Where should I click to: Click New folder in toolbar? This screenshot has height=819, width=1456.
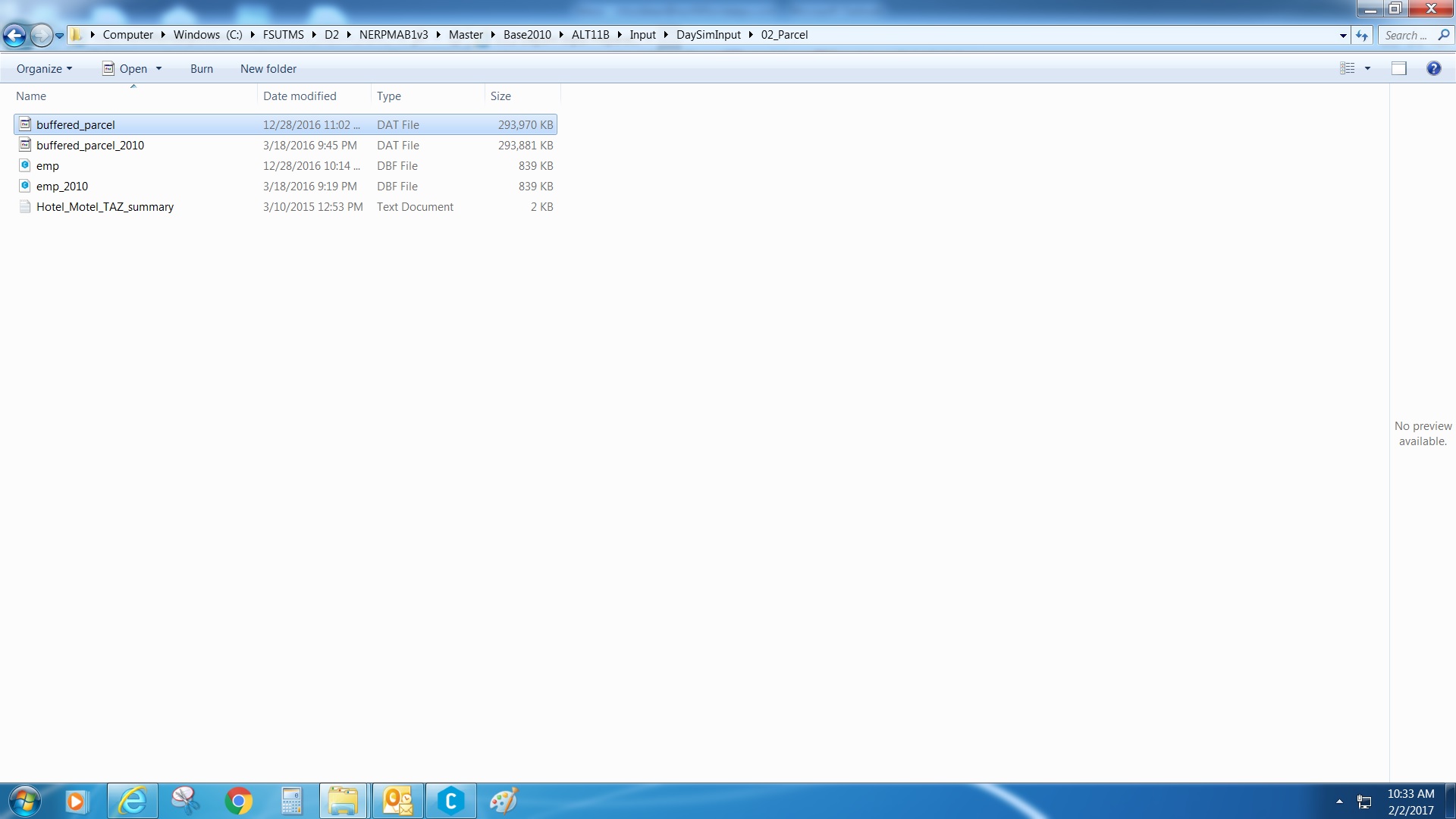(268, 68)
